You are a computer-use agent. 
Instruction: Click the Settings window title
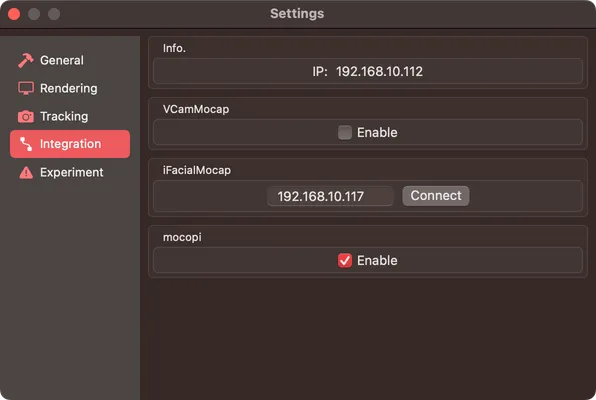click(297, 14)
